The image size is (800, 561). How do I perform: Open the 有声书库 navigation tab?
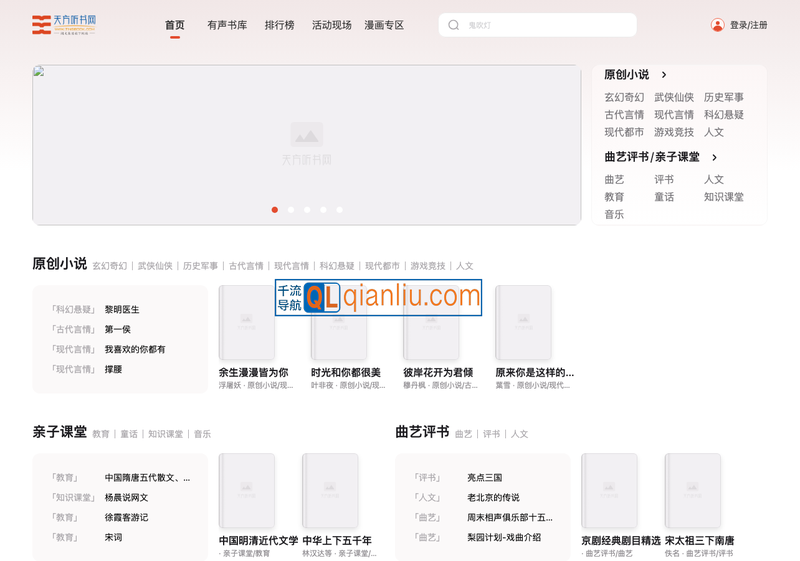click(x=227, y=25)
